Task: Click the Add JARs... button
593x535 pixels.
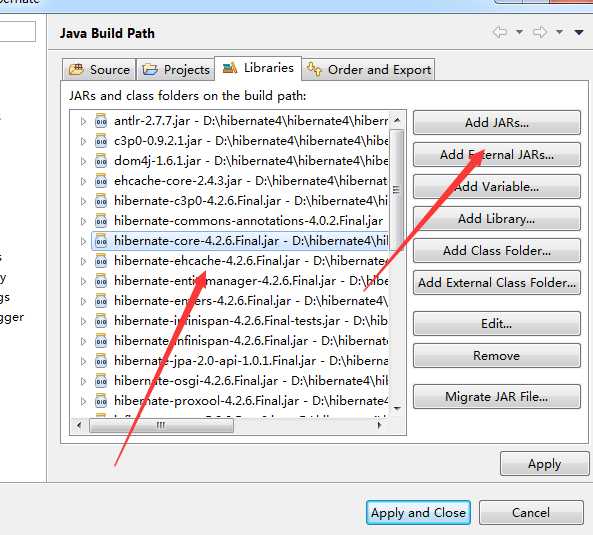Action: tap(497, 123)
